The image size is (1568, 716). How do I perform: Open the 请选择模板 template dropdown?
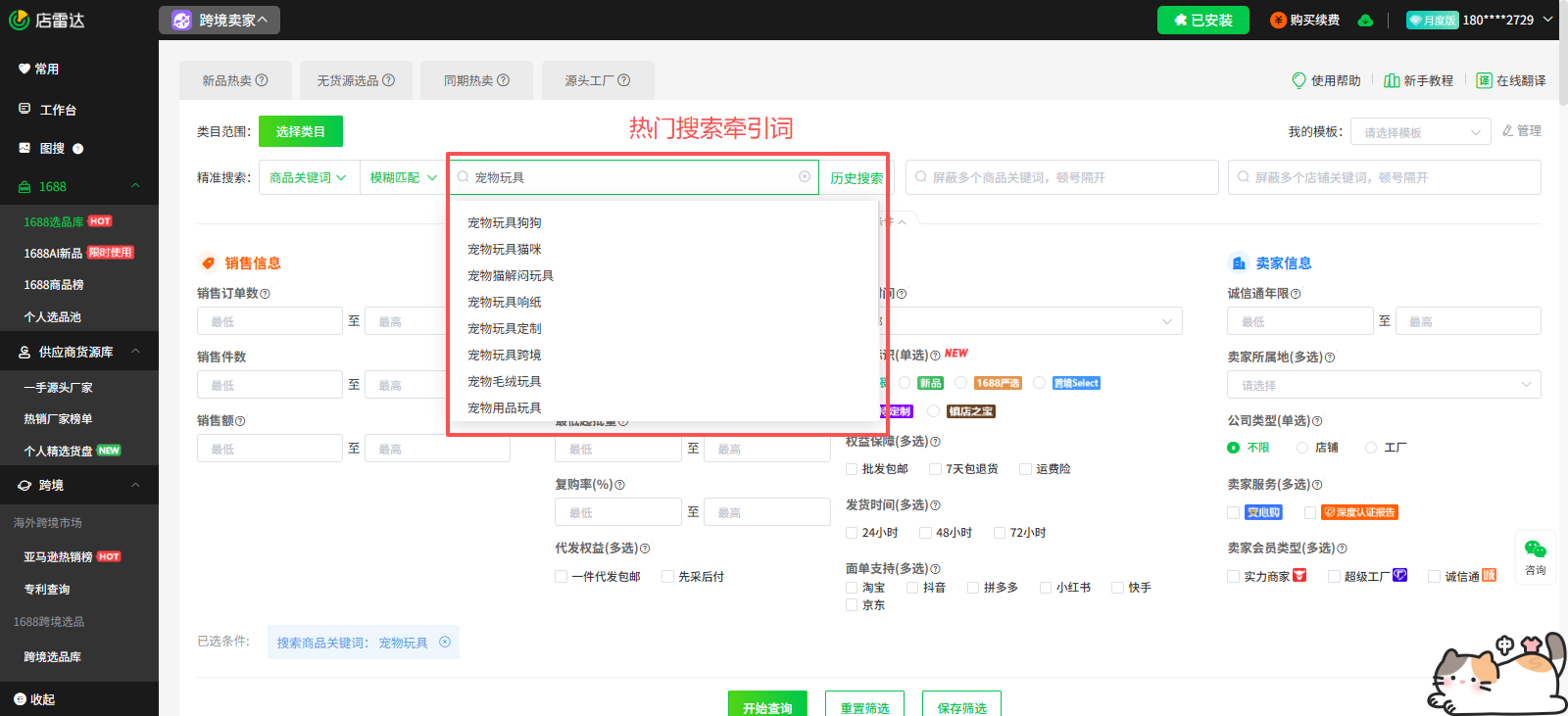click(x=1421, y=132)
